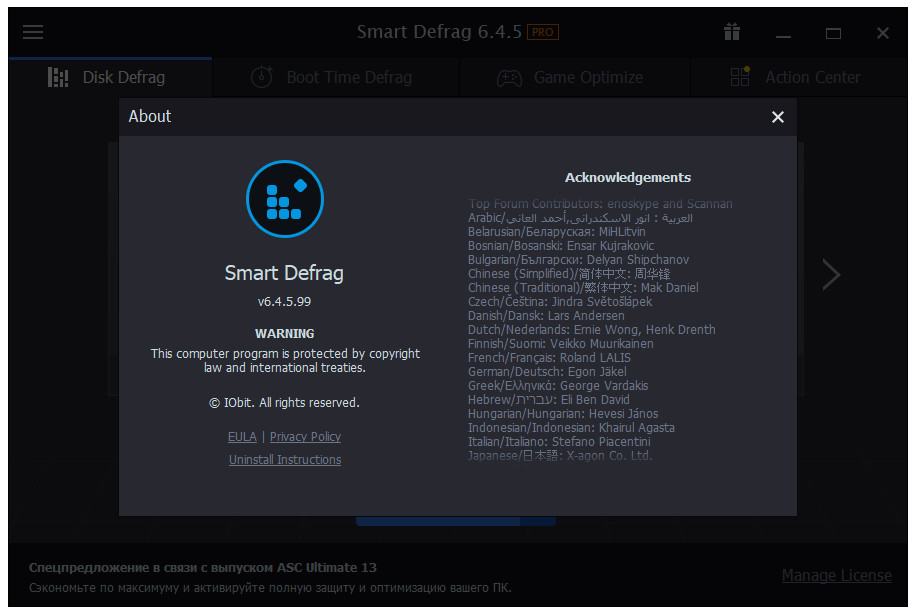Viewport: 912px width, 612px height.
Task: Expand the next panel with right chevron
Action: 831,275
